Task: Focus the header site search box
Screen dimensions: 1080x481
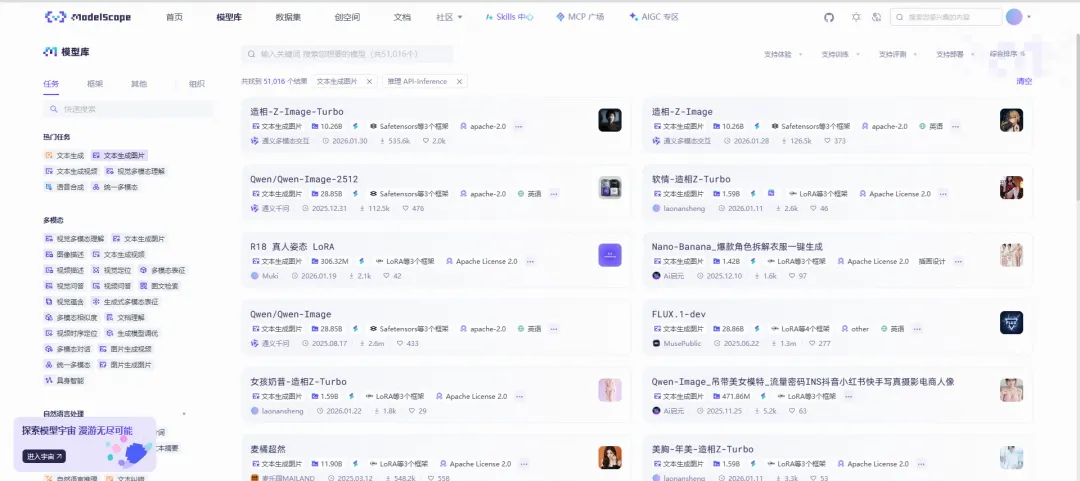Action: [x=946, y=17]
